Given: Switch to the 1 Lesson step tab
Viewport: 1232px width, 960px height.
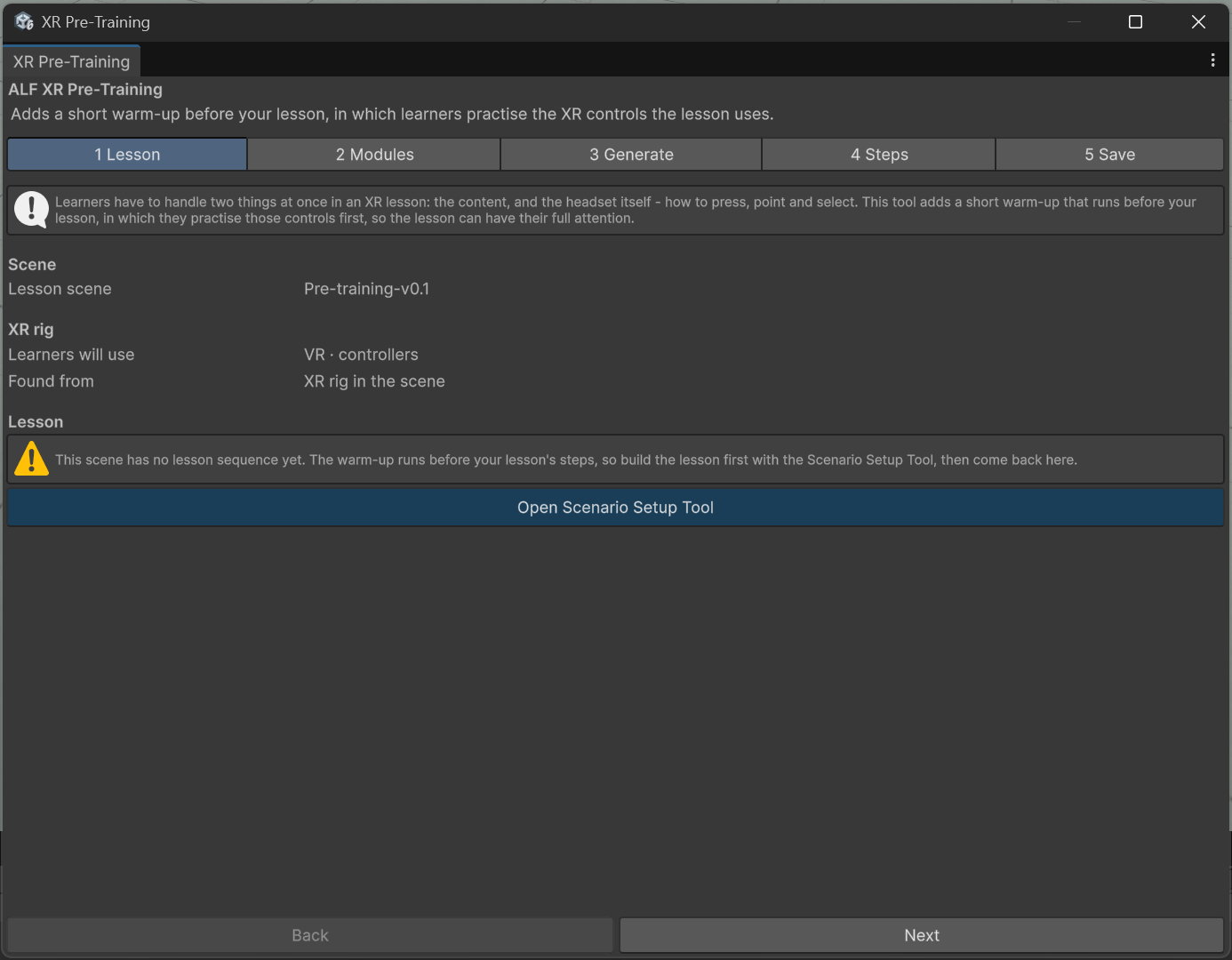Looking at the screenshot, I should click(127, 154).
